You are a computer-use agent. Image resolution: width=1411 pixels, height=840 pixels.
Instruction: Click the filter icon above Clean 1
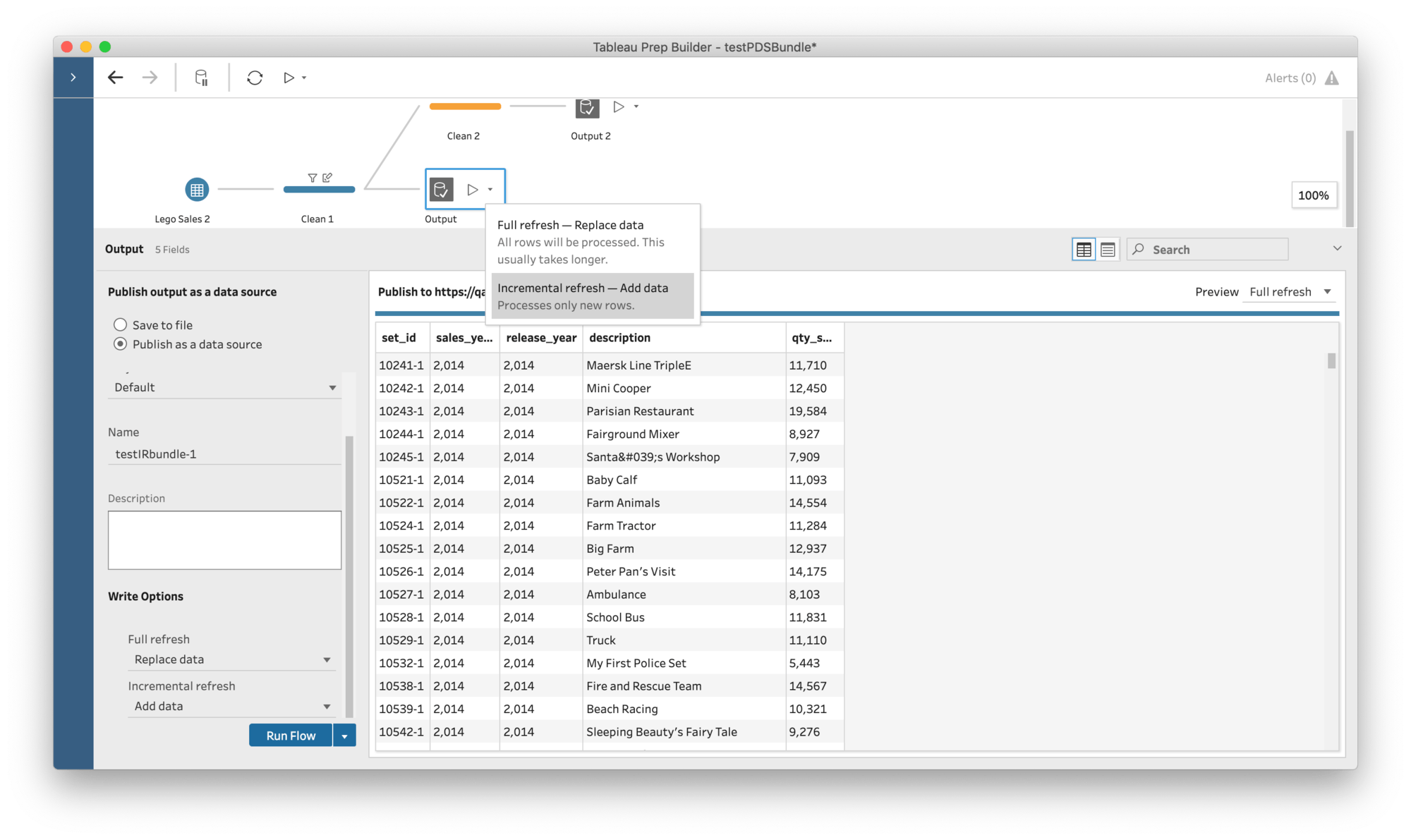(312, 178)
